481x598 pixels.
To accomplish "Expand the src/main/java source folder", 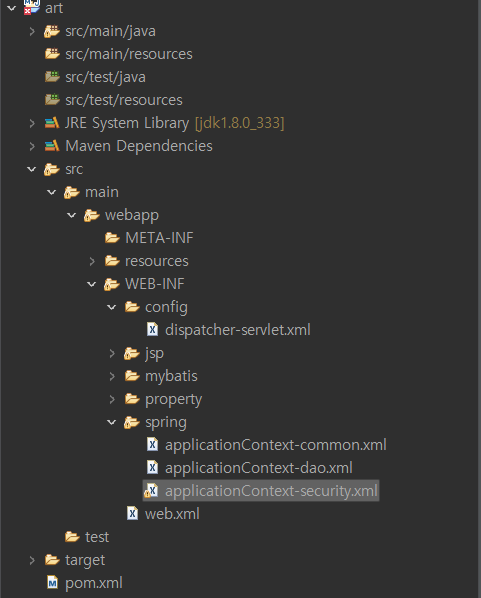I will click(32, 31).
